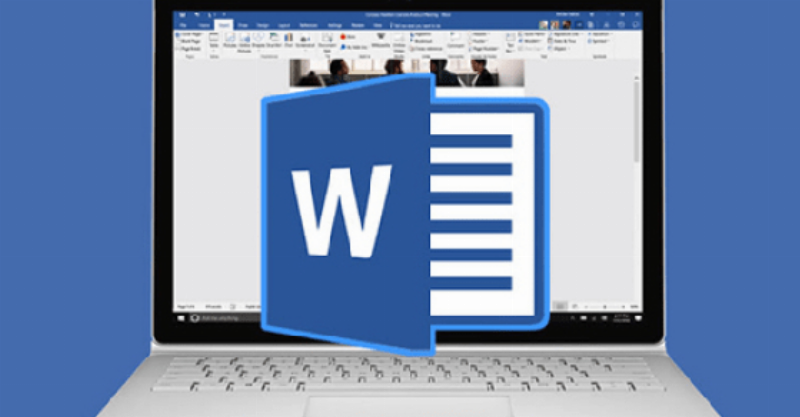Click the Hyperlink button
This screenshot has height=417, width=800.
[x=421, y=34]
